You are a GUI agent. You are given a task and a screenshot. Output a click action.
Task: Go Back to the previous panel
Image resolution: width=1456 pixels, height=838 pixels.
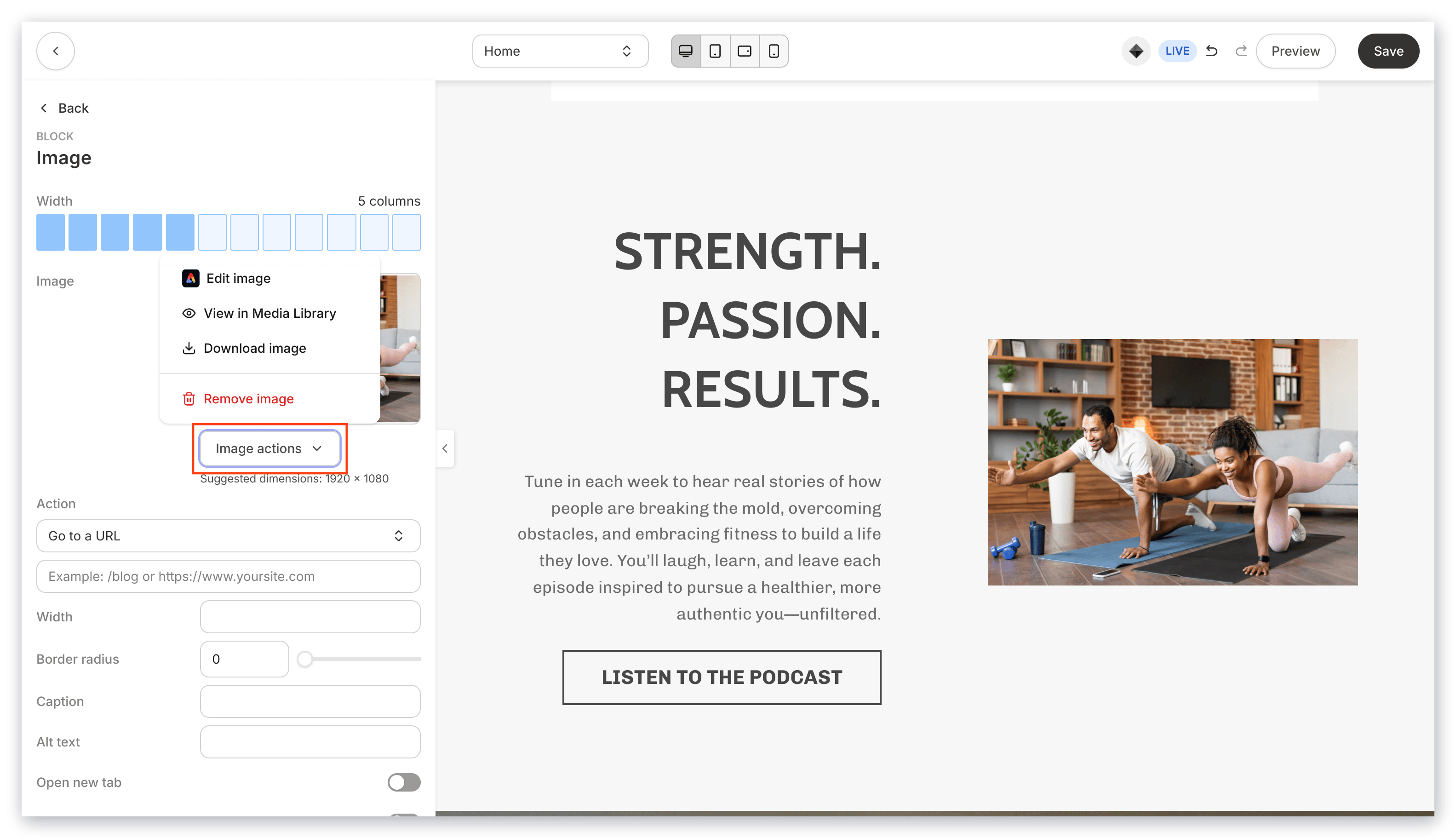pos(64,108)
